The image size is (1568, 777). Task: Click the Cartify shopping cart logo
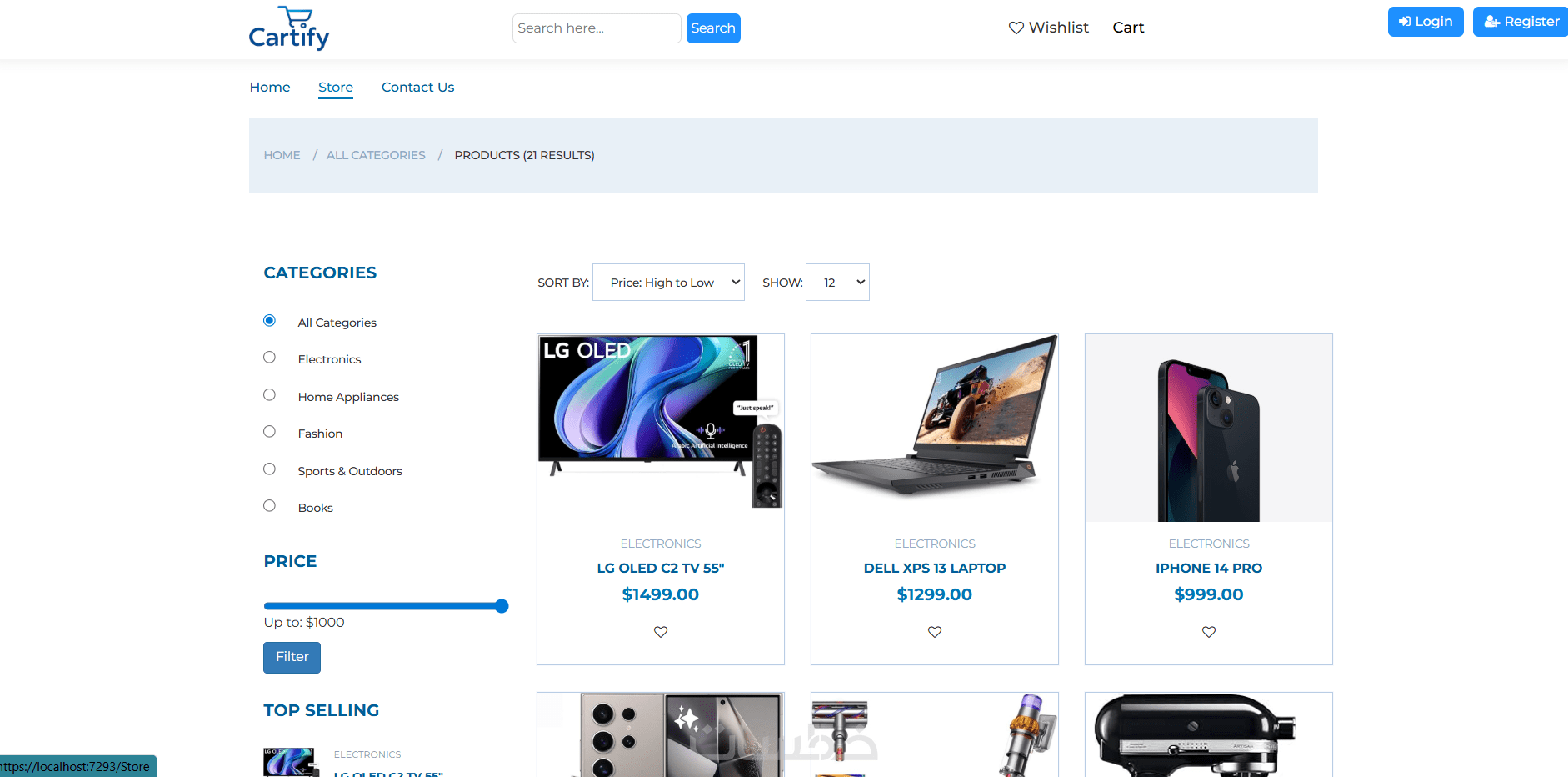pyautogui.click(x=289, y=28)
